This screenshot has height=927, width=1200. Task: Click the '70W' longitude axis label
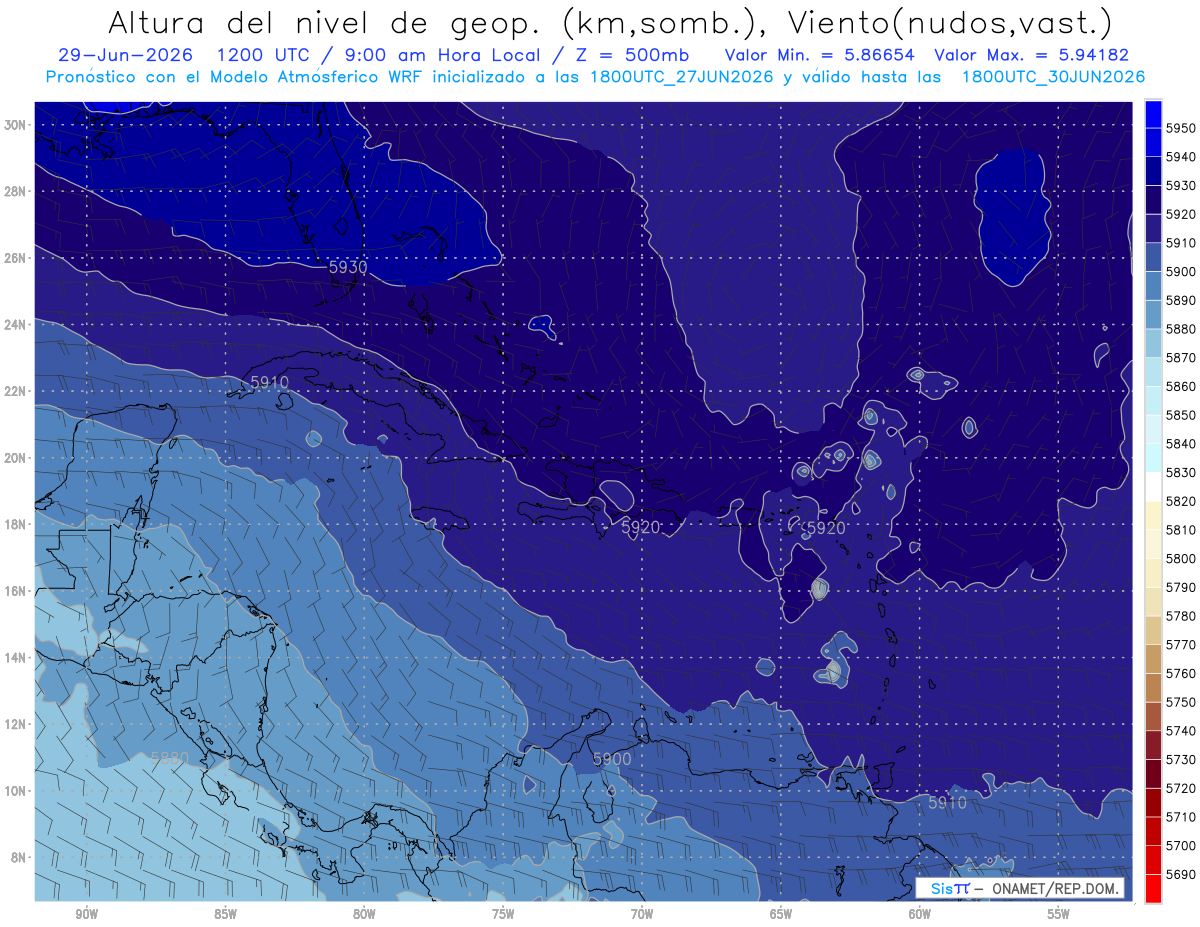click(642, 914)
